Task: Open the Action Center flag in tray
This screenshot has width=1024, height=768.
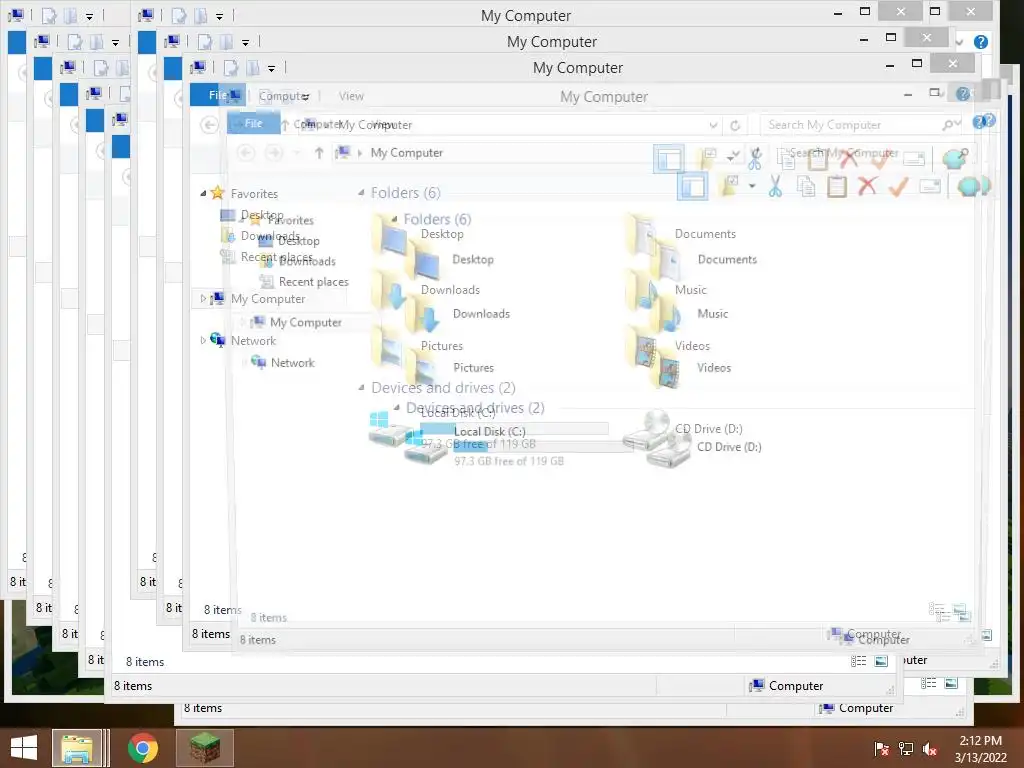Action: pyautogui.click(x=881, y=749)
